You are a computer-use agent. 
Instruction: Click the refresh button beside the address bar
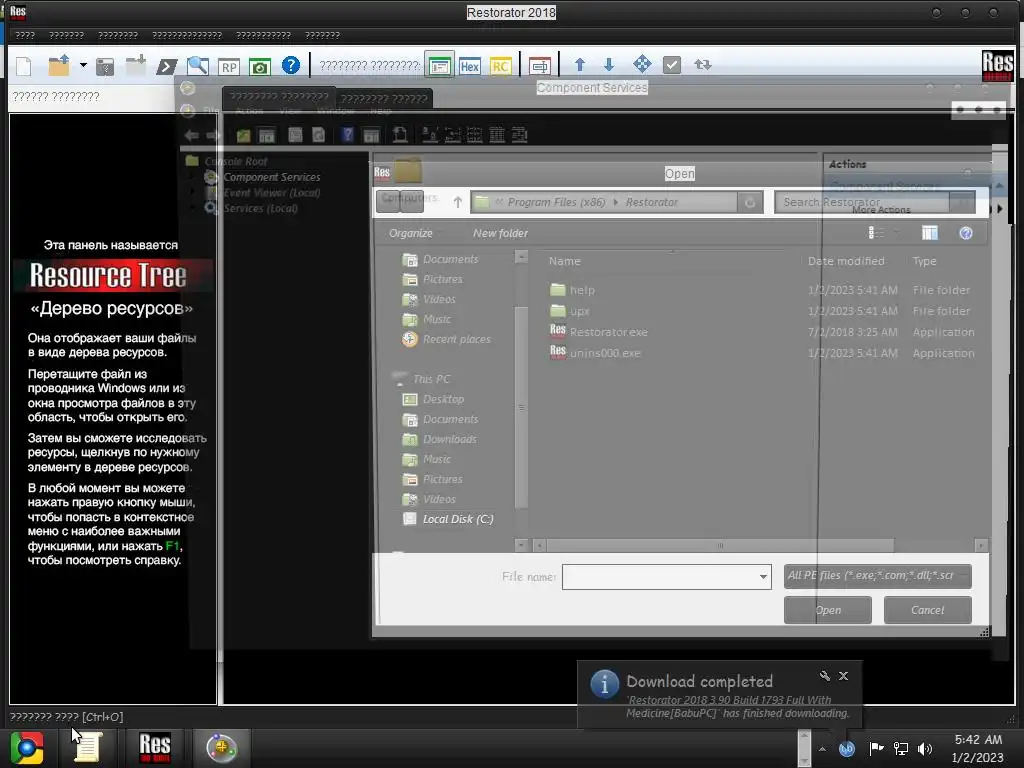tap(750, 202)
